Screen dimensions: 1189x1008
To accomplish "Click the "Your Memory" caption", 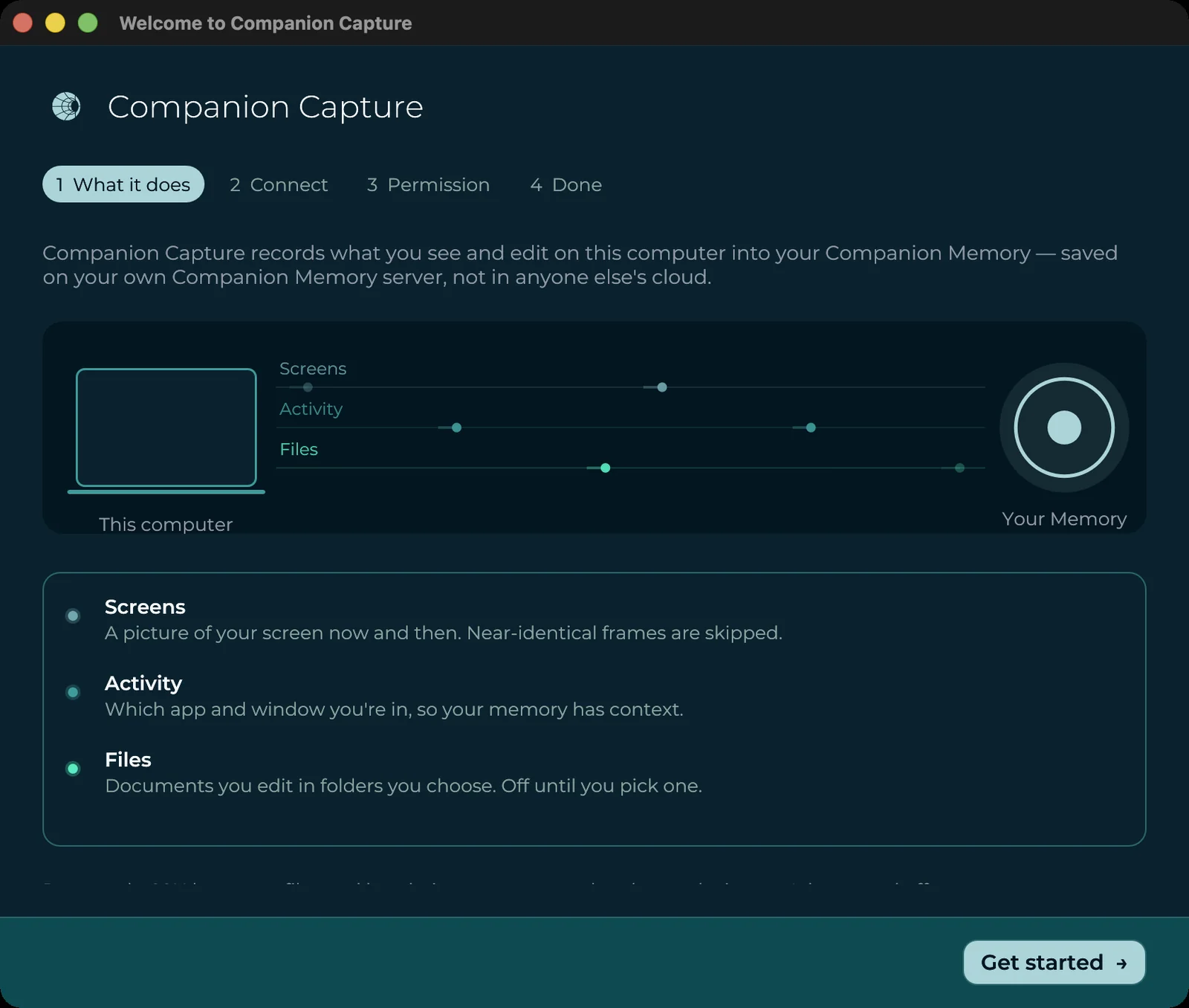I will [x=1064, y=519].
